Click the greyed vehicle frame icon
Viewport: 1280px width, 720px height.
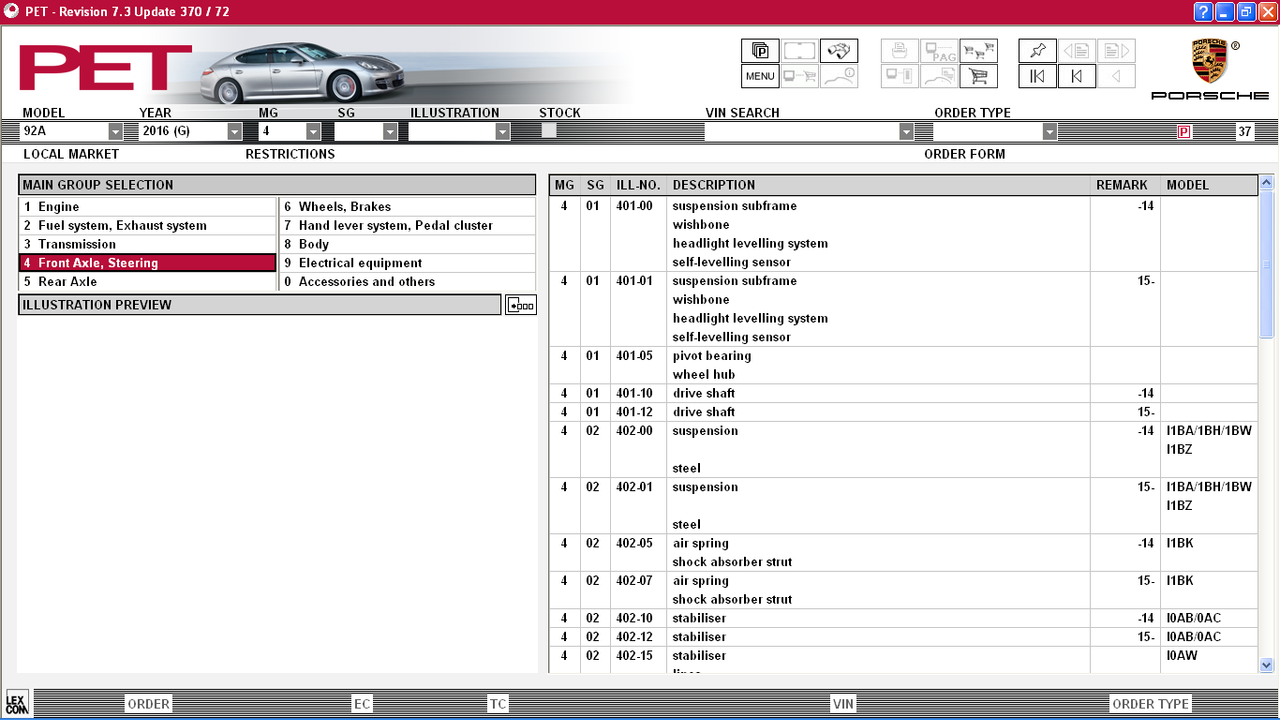tap(799, 51)
